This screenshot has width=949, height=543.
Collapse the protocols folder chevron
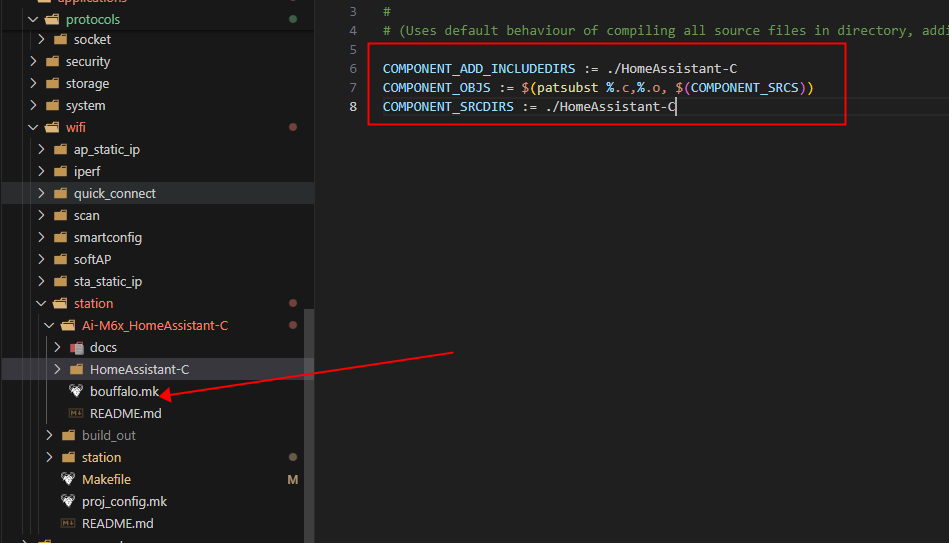click(33, 19)
